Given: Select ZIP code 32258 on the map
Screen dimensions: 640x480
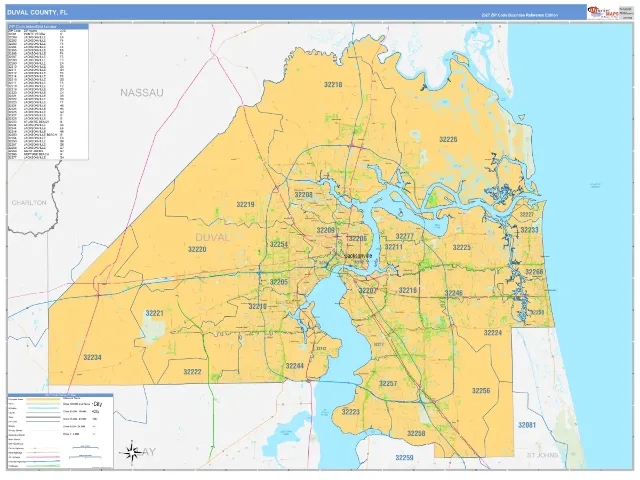Looking at the screenshot, I should (416, 433).
